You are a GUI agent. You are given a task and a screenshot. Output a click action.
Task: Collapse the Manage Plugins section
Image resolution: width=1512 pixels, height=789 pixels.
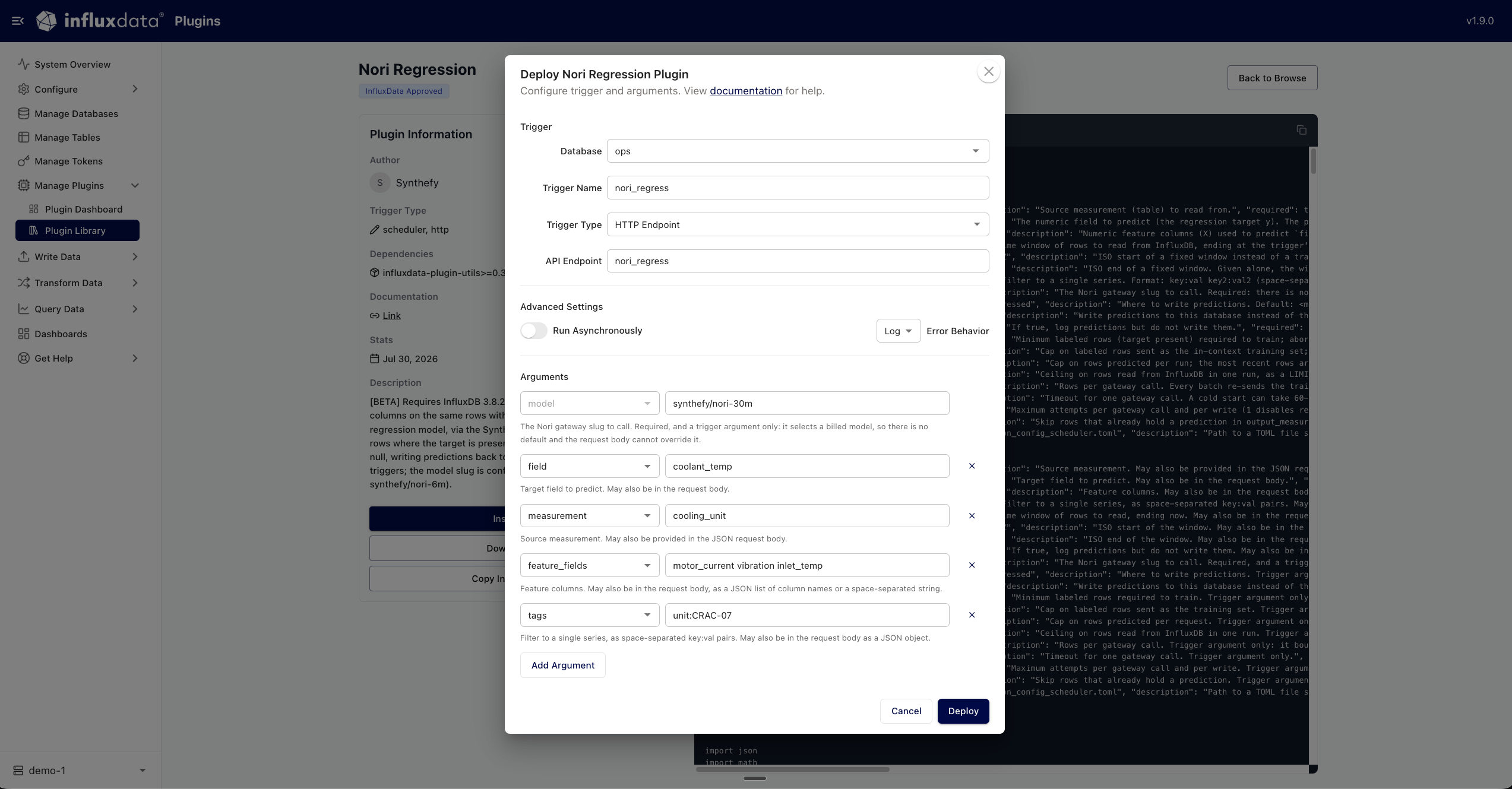[77, 185]
